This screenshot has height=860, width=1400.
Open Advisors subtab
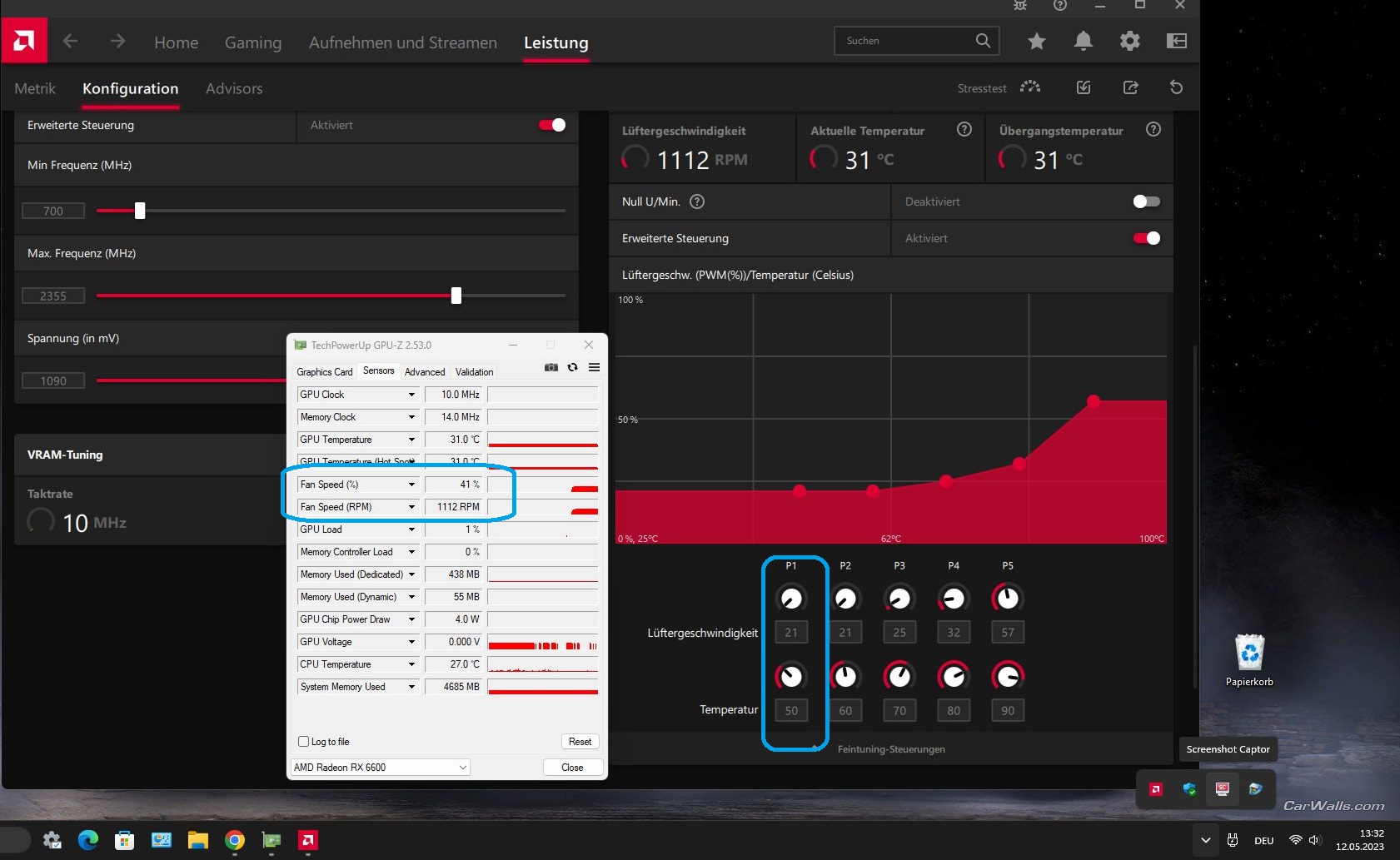(x=234, y=88)
